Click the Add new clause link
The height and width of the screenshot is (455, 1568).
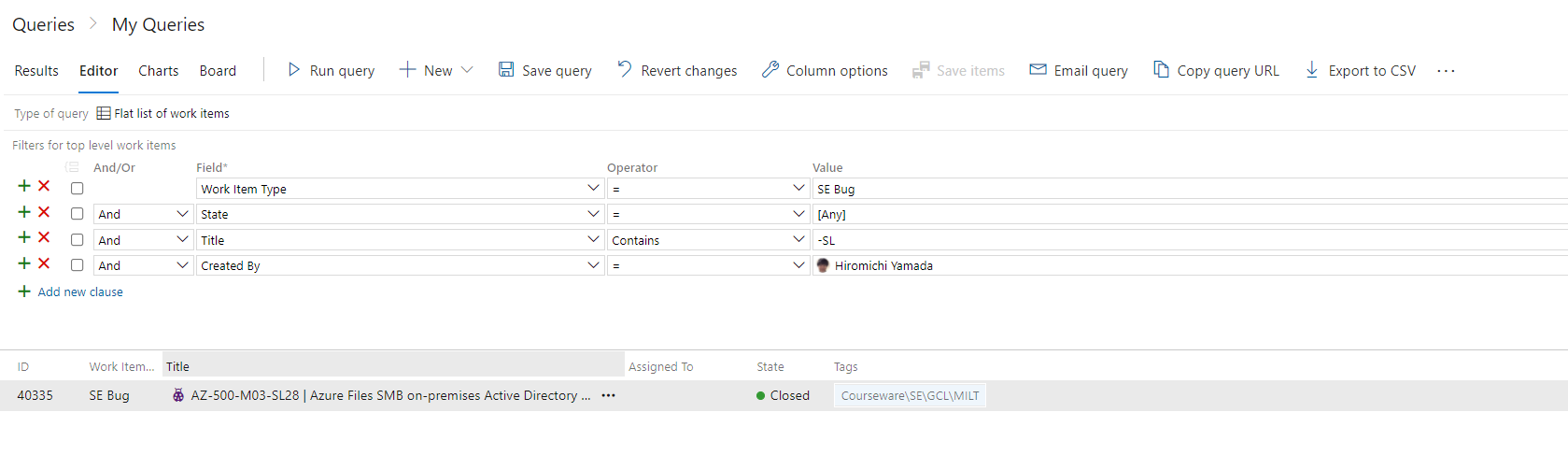pyautogui.click(x=80, y=292)
